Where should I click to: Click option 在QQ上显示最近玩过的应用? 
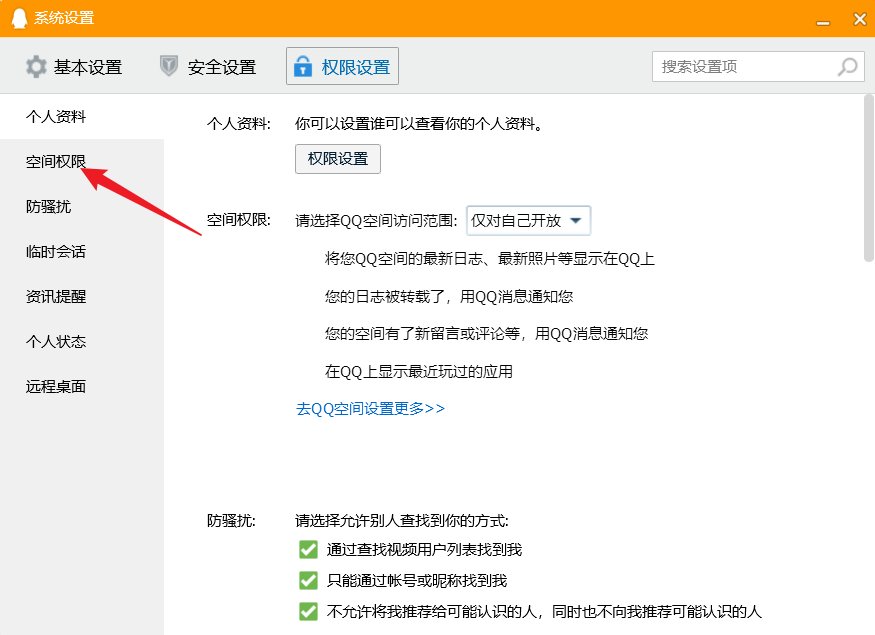419,372
